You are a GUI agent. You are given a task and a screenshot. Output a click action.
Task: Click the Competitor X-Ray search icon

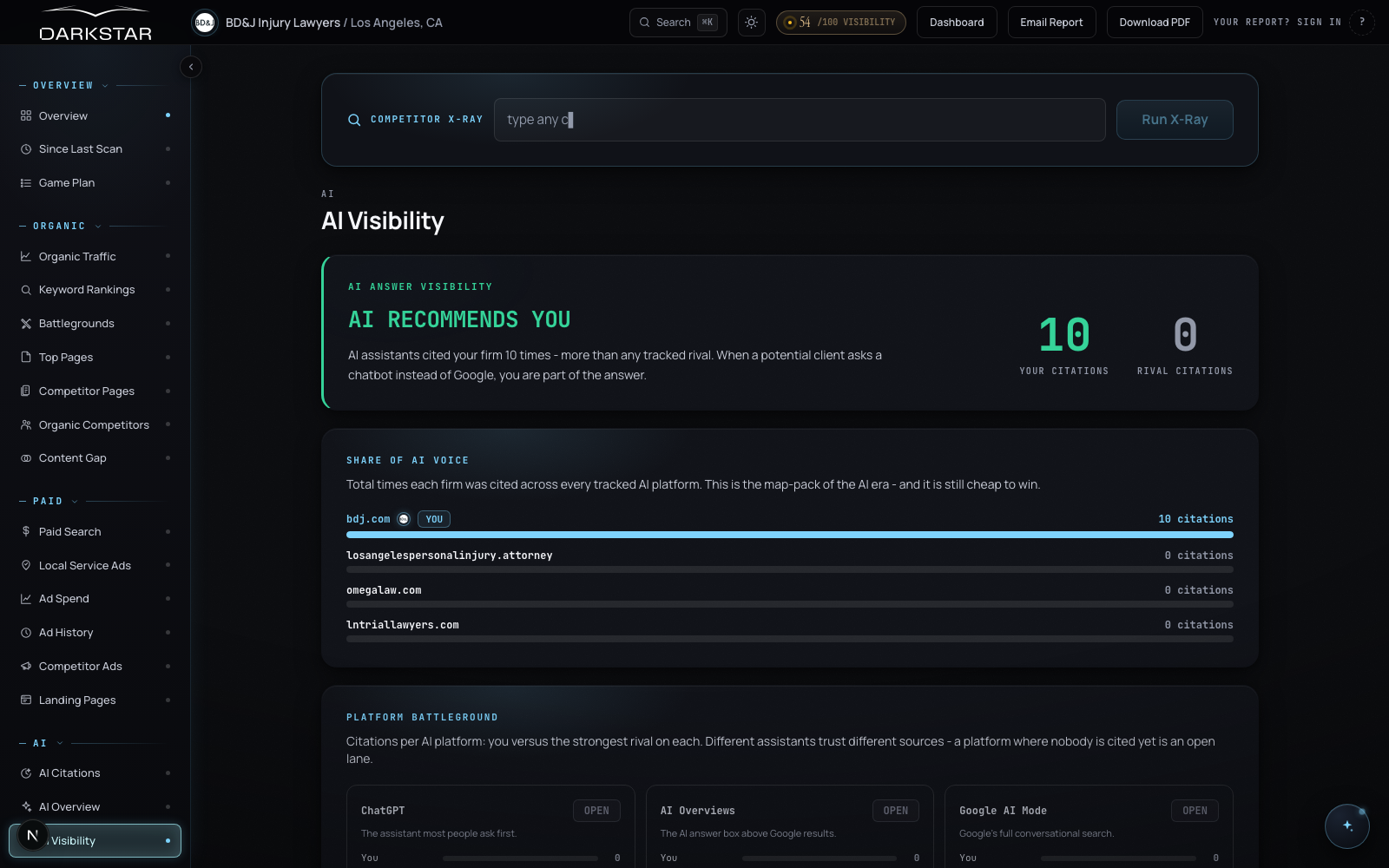click(354, 120)
